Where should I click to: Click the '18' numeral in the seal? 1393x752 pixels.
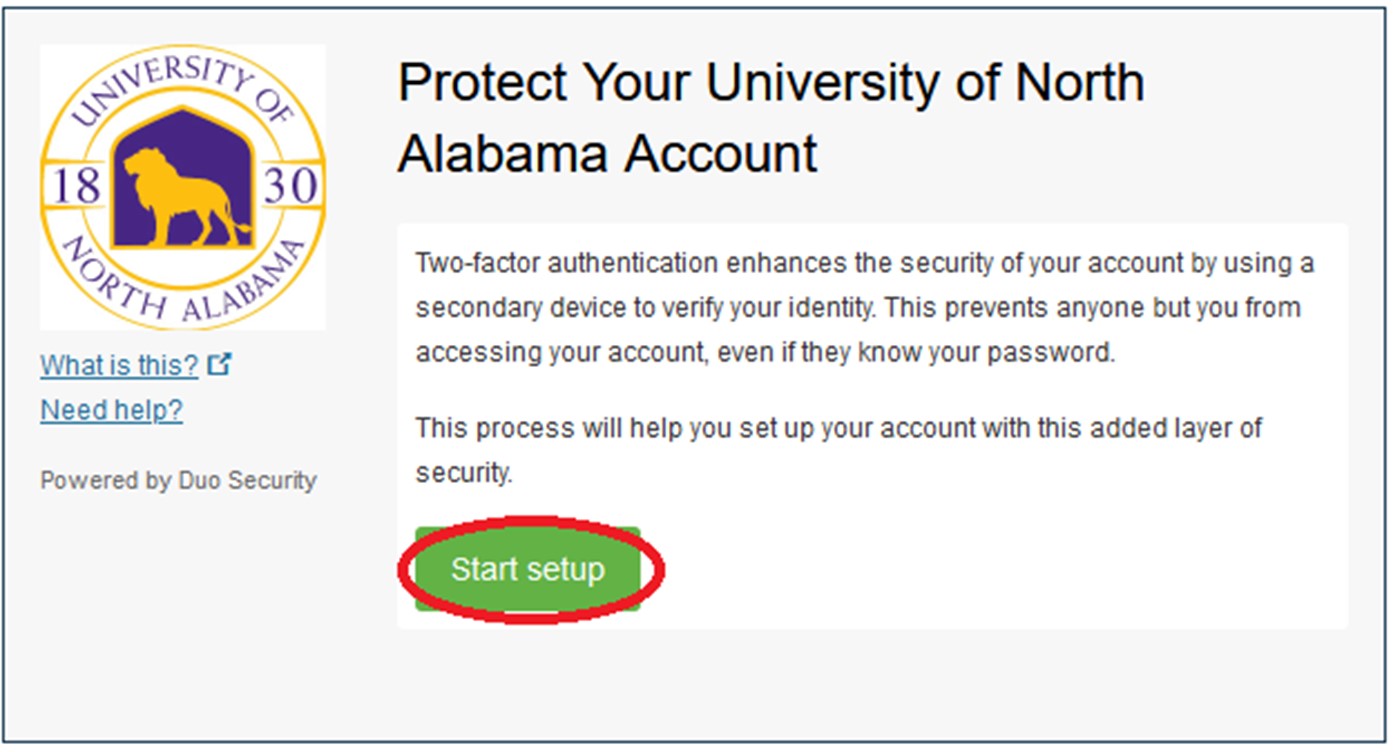click(x=75, y=185)
